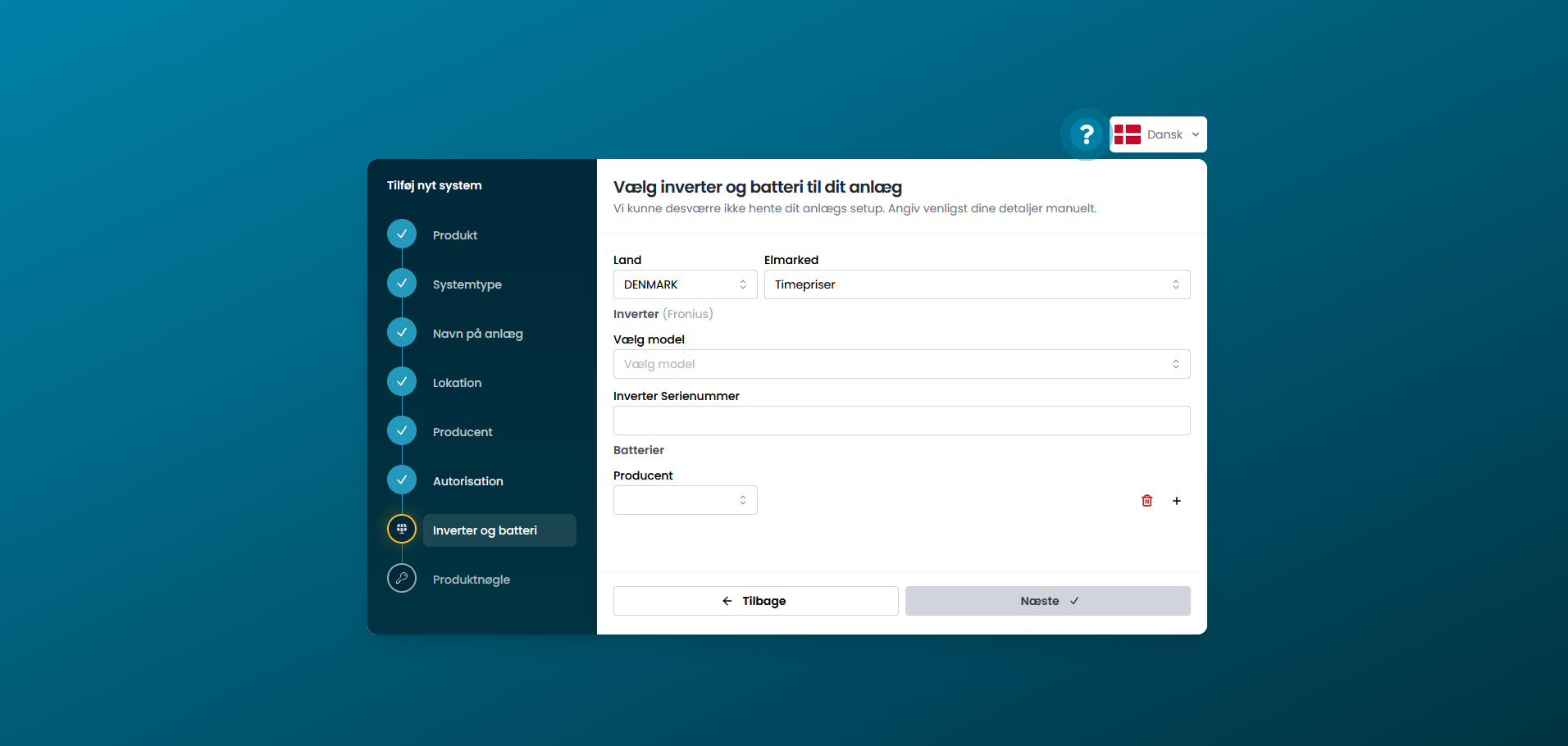This screenshot has height=746, width=1568.
Task: Click the Navn på anlæg checkmark icon
Action: [402, 332]
